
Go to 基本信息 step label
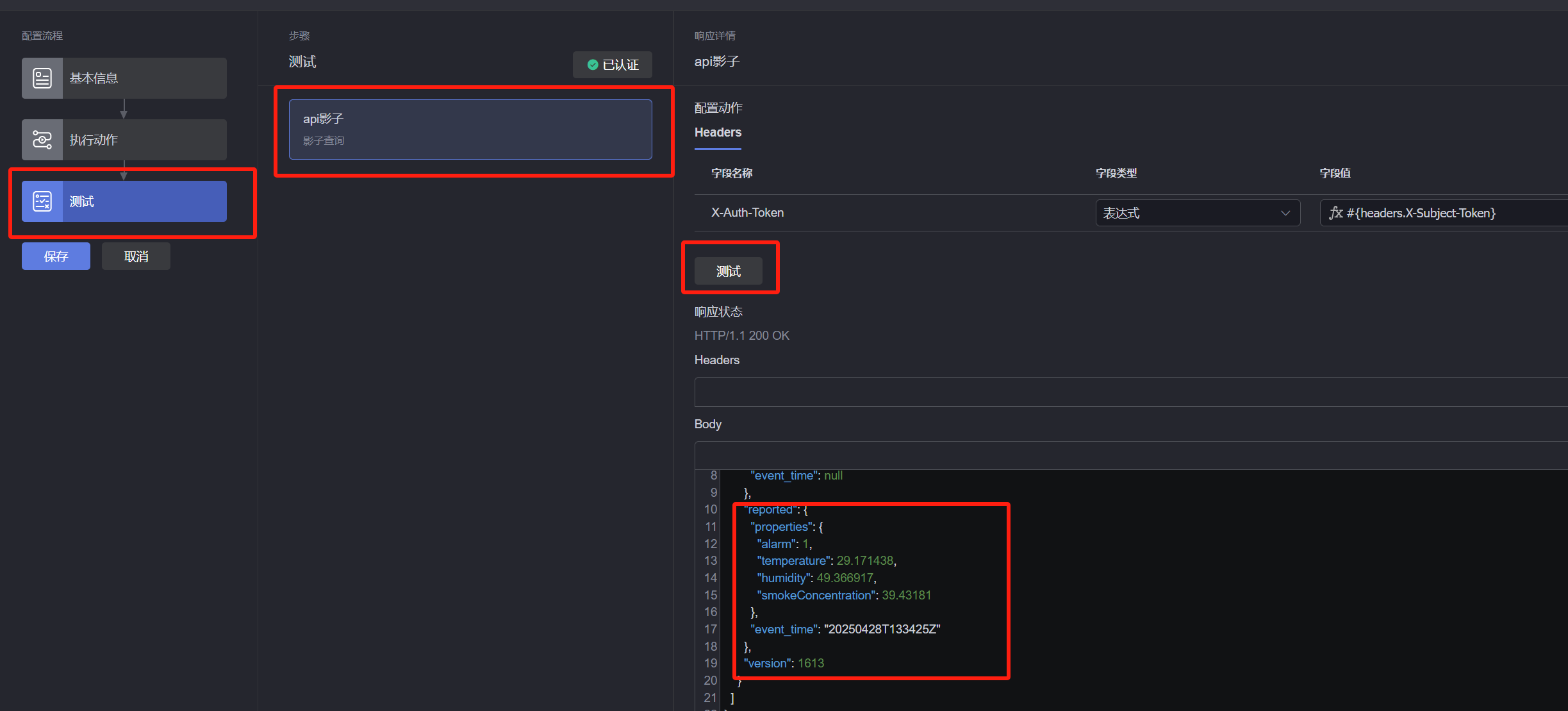(x=94, y=78)
